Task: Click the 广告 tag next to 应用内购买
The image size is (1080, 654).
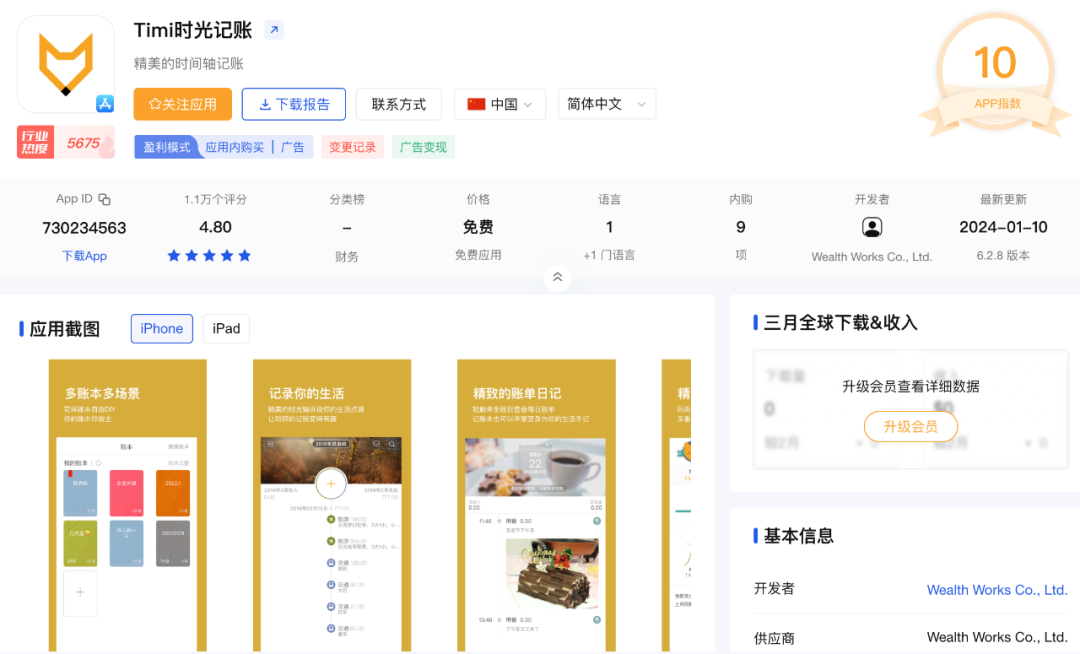Action: (293, 147)
